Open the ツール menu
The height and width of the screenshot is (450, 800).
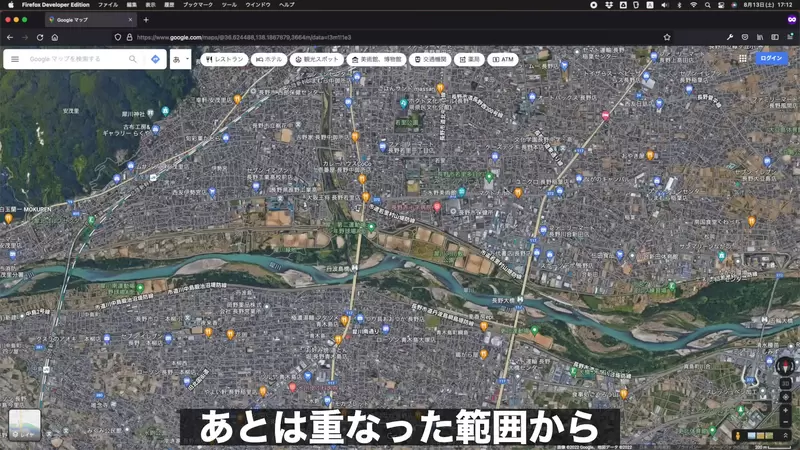(229, 5)
